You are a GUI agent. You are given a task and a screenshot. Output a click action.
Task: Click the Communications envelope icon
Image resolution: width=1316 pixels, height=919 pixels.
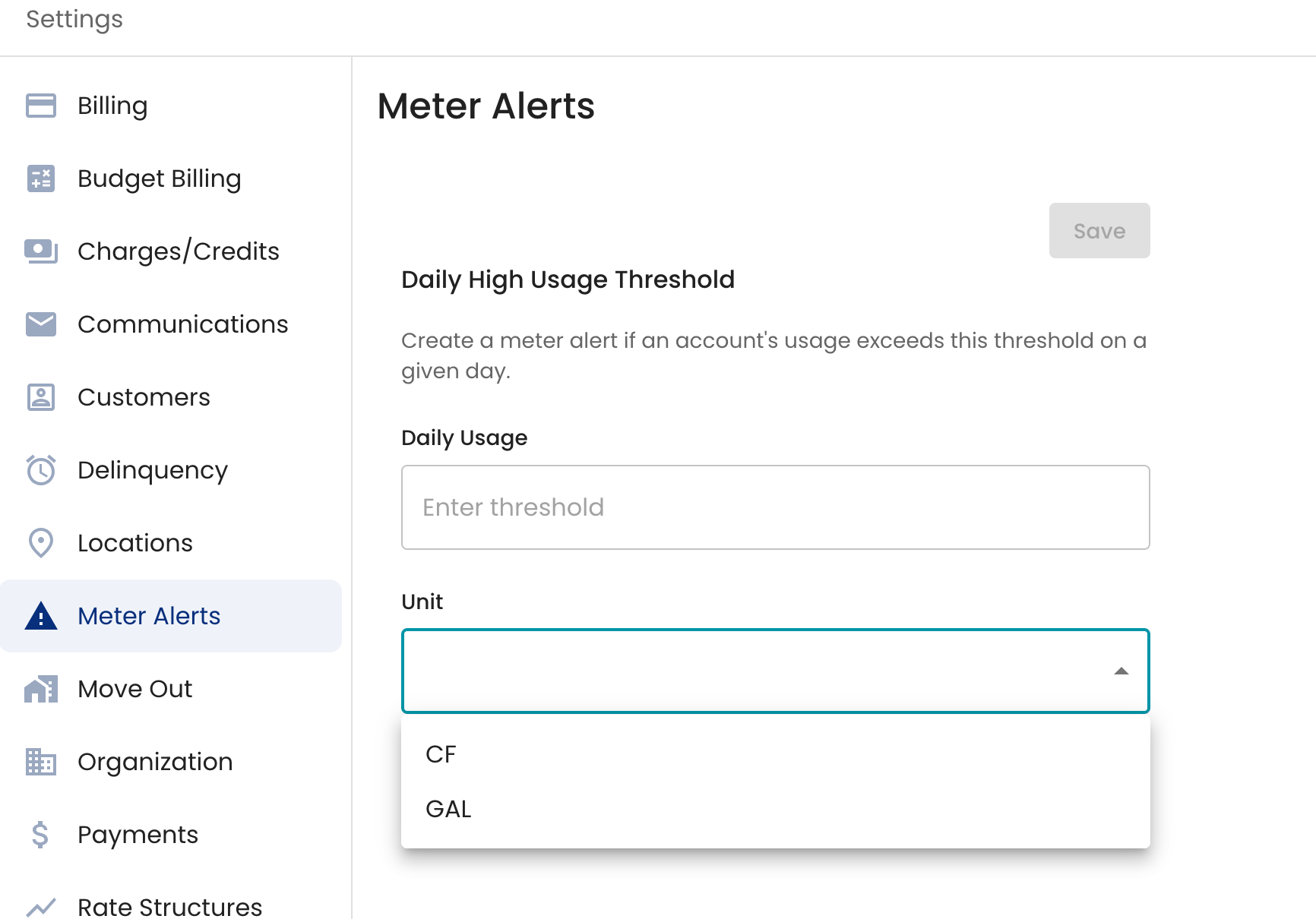click(x=41, y=324)
